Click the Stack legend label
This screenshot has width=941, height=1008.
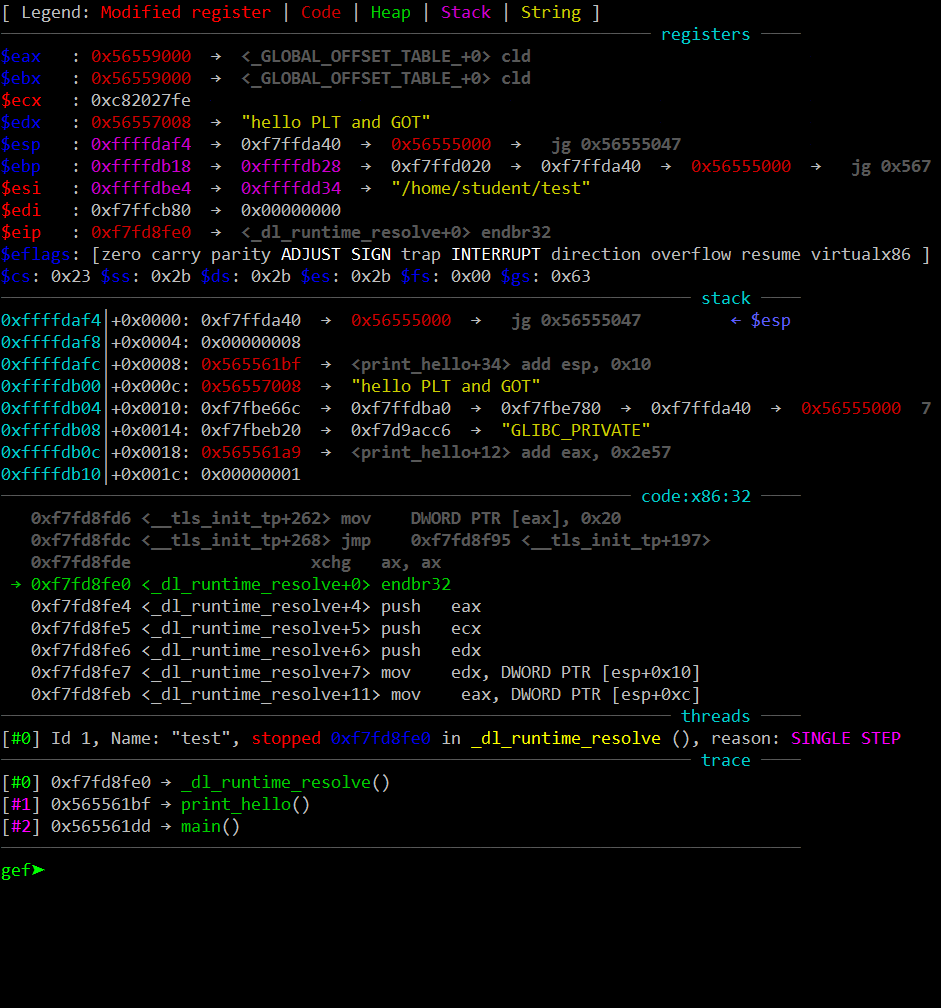[x=466, y=12]
